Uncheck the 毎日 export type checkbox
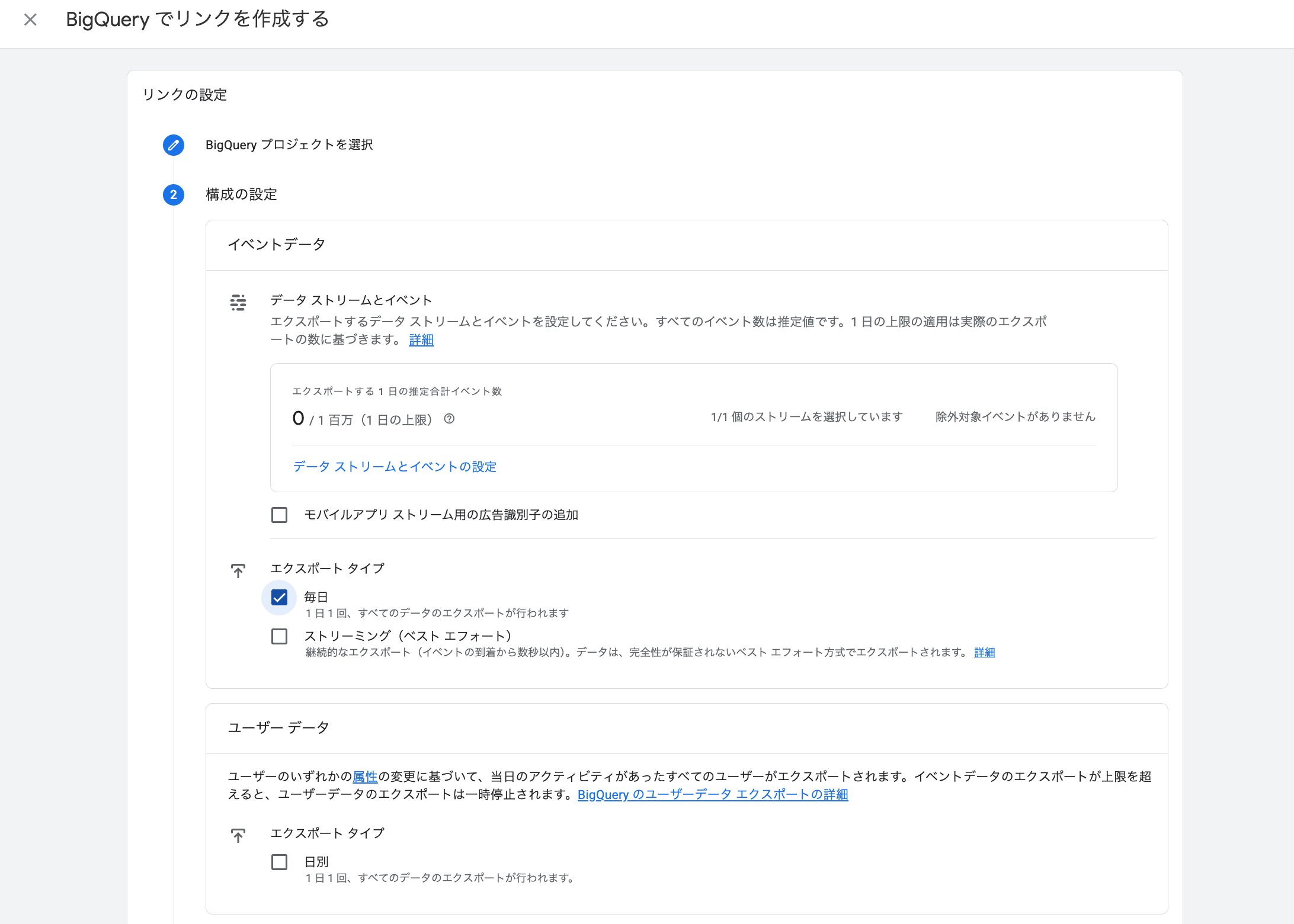This screenshot has height=924, width=1294. [279, 598]
